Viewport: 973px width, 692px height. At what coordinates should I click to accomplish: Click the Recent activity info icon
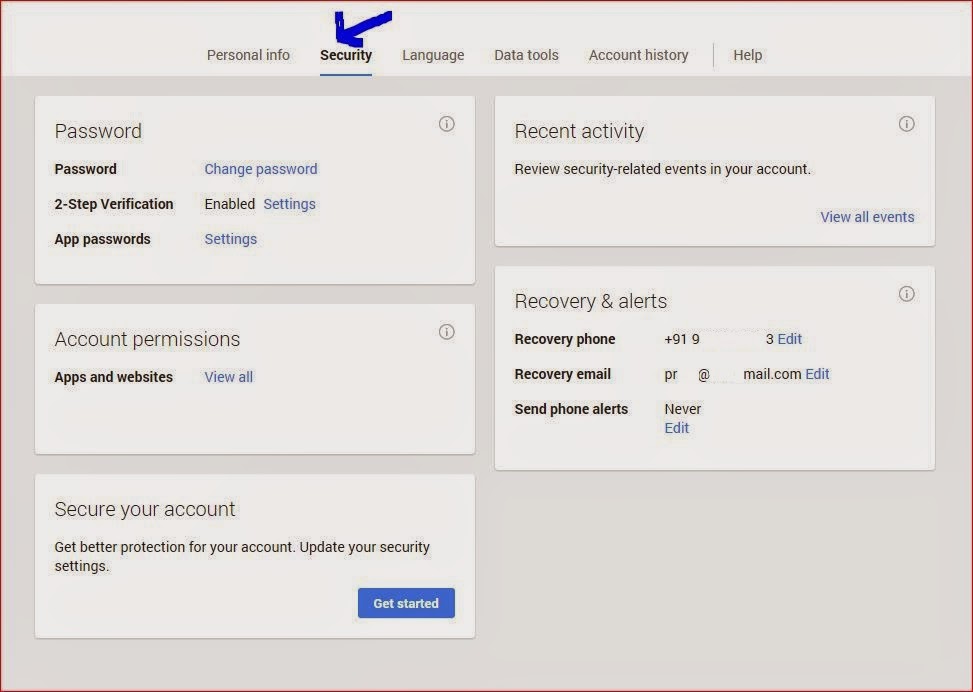(907, 123)
